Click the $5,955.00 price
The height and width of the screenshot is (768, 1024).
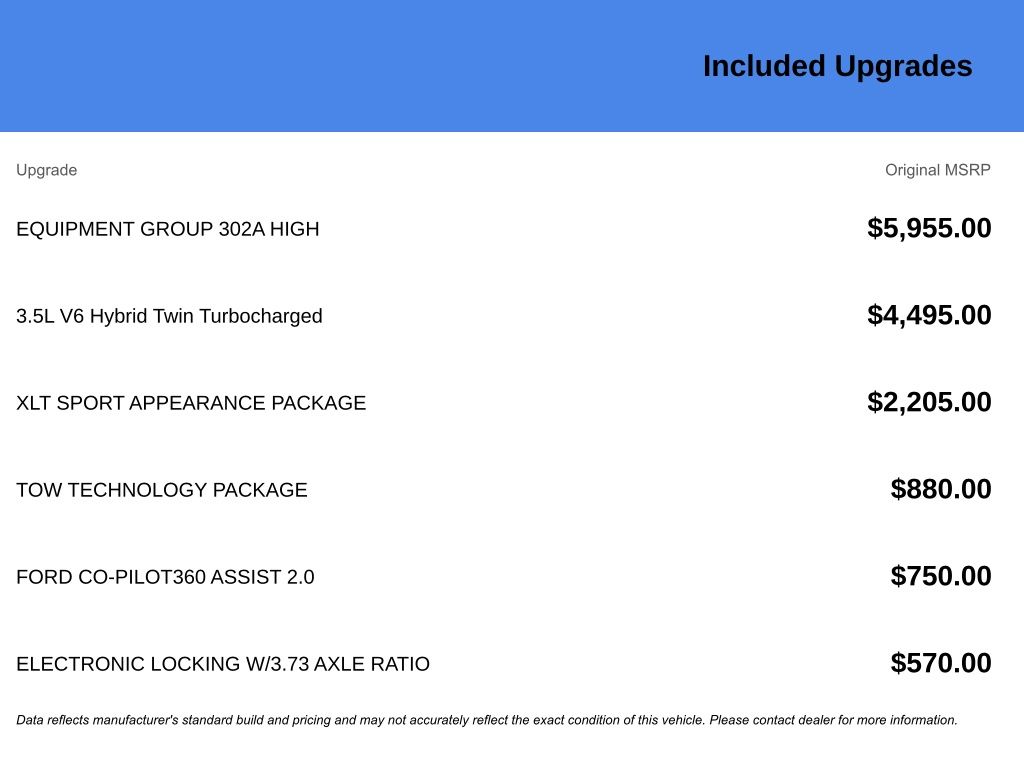click(x=929, y=228)
